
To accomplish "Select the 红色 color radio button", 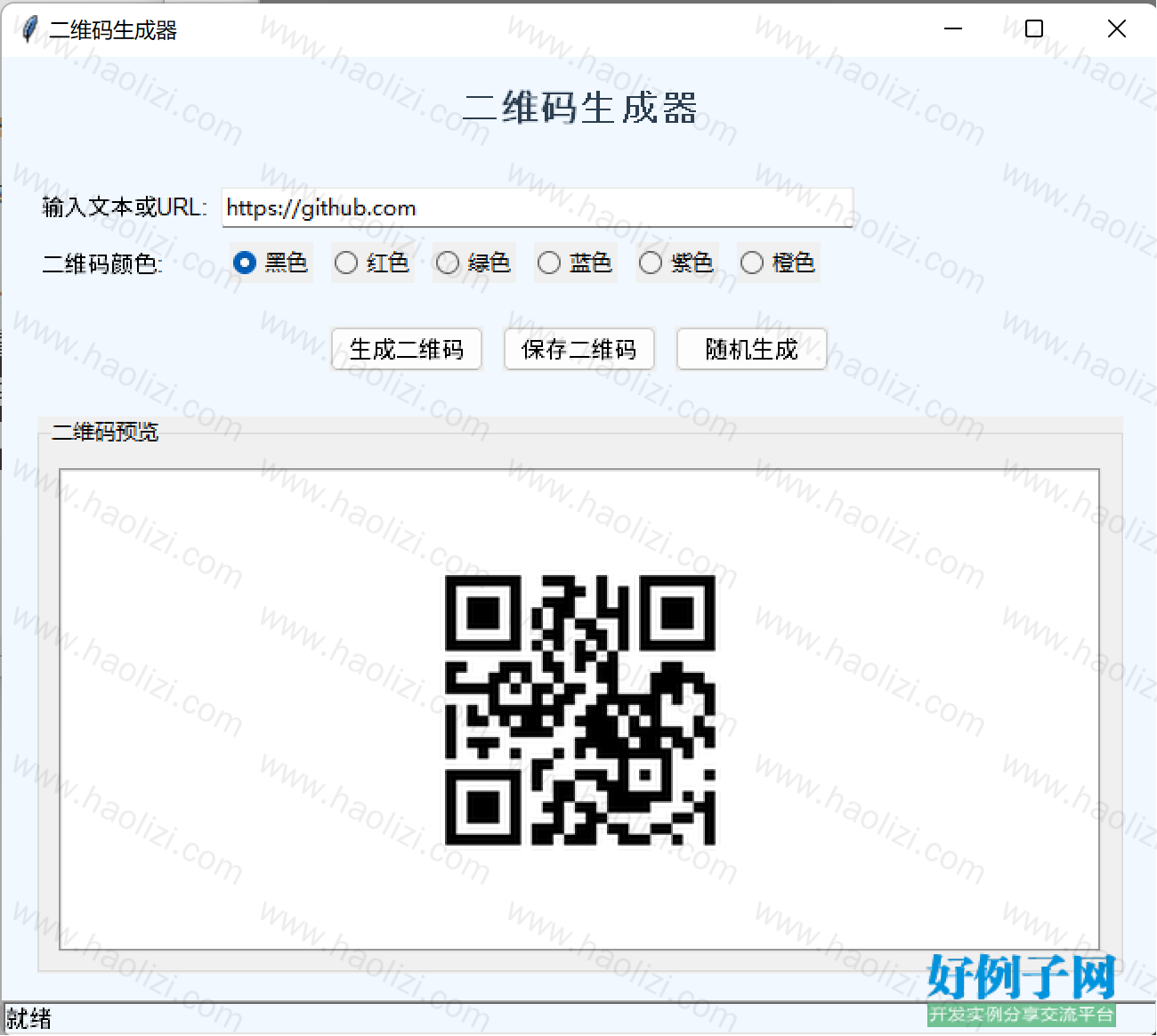I will tap(372, 263).
